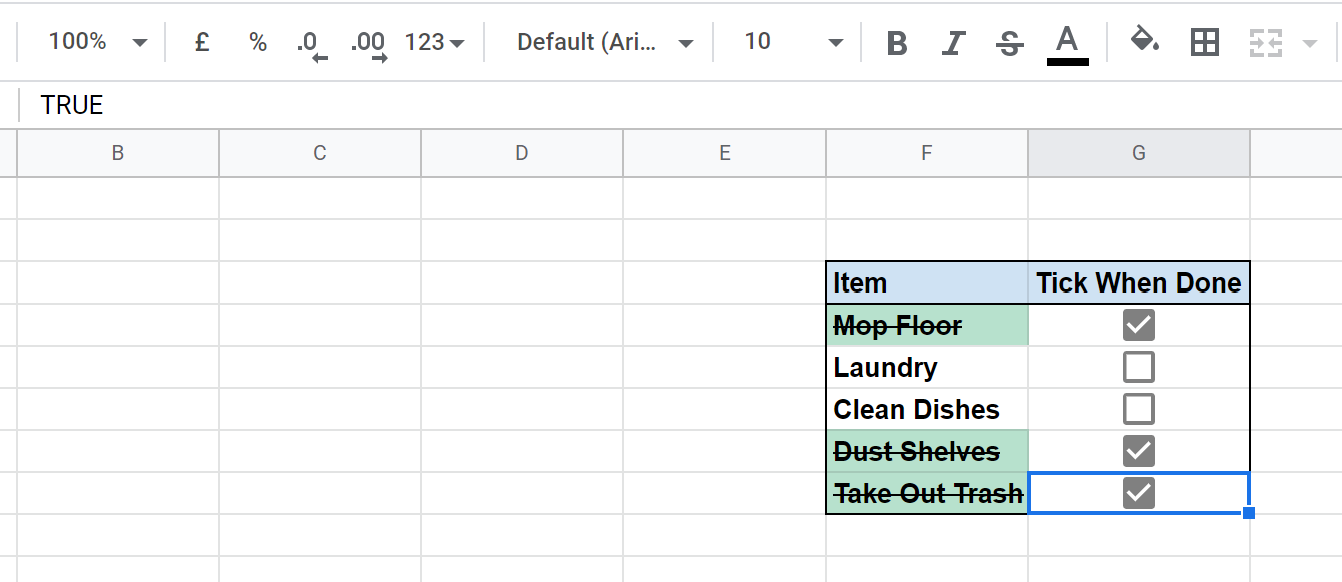Open the borders menu

[x=1204, y=42]
